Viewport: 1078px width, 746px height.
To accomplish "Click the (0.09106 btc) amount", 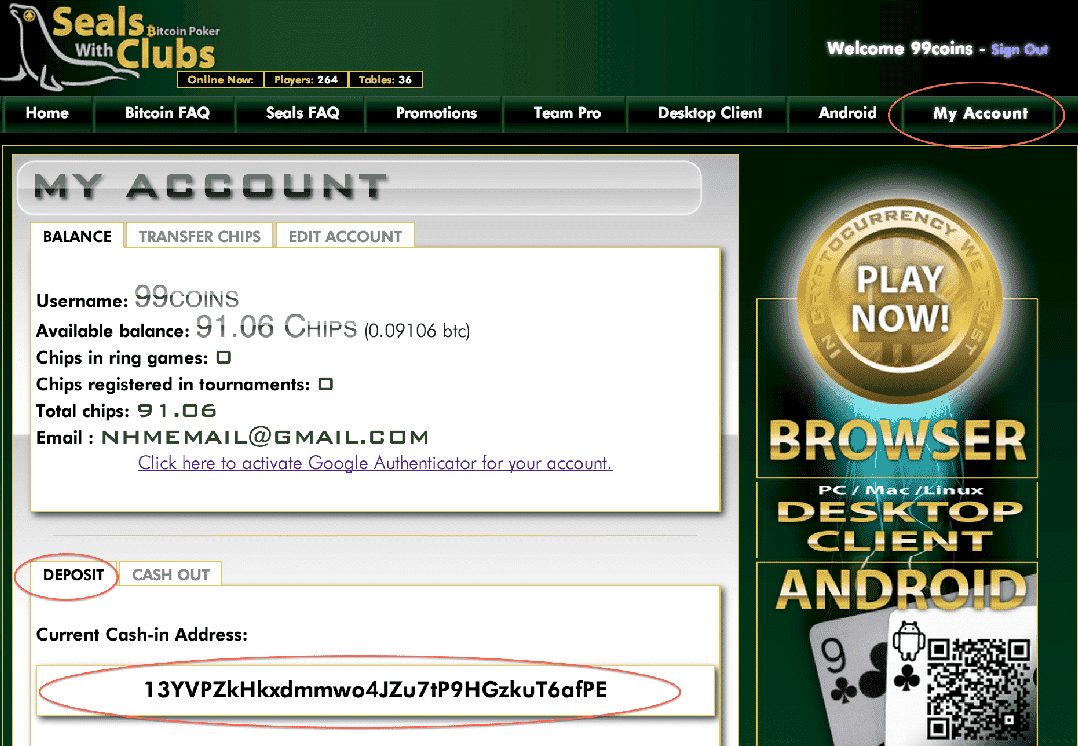I will pos(417,331).
